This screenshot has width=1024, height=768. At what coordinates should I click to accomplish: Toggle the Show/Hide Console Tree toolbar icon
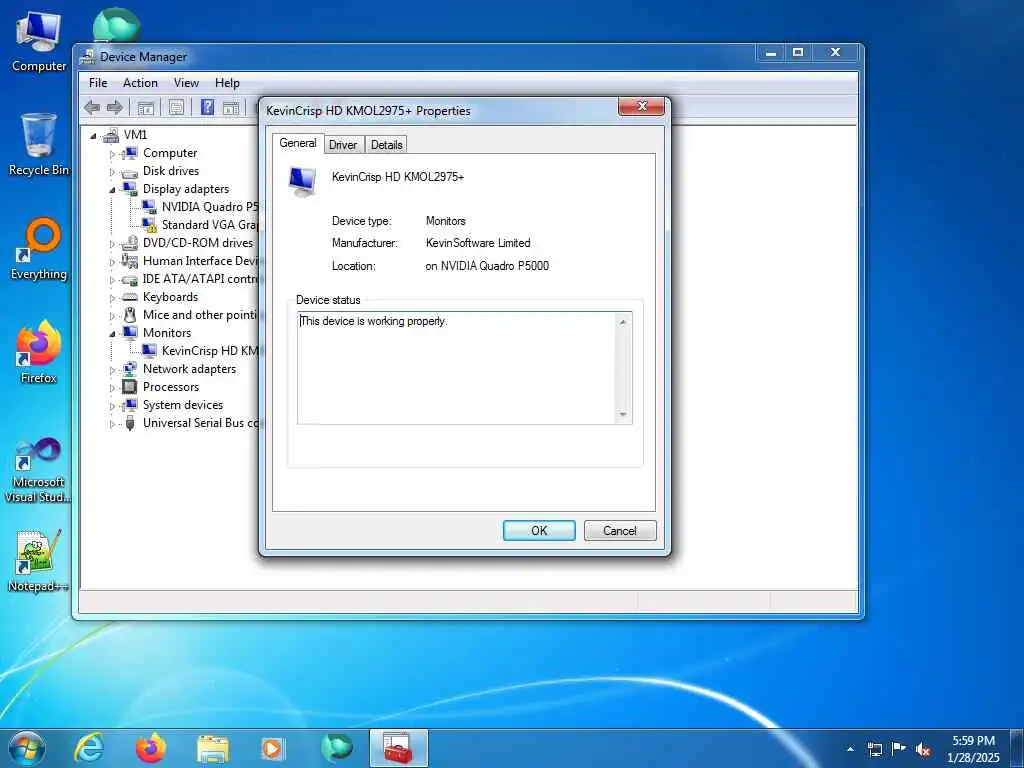pos(146,108)
